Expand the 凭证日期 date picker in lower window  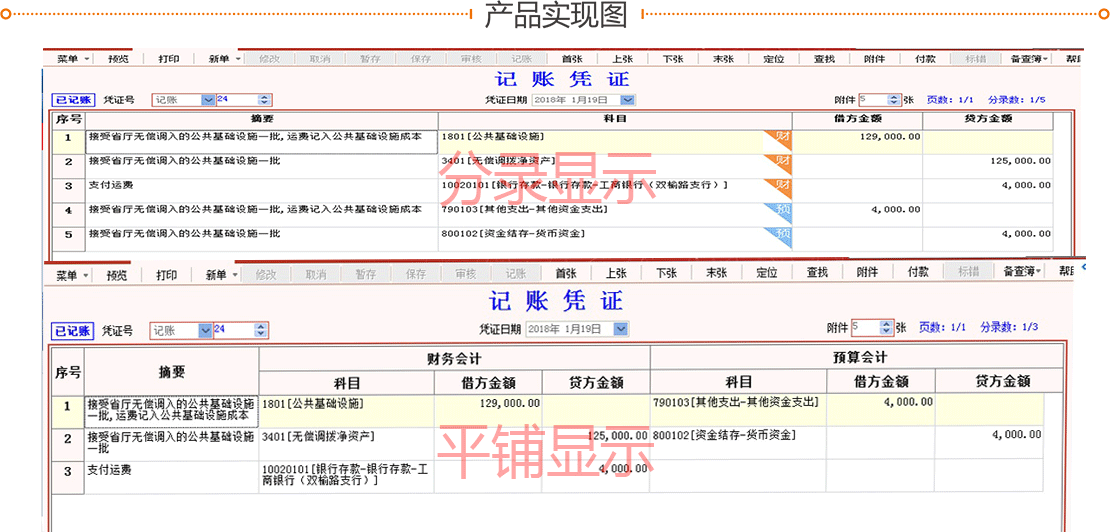click(621, 329)
